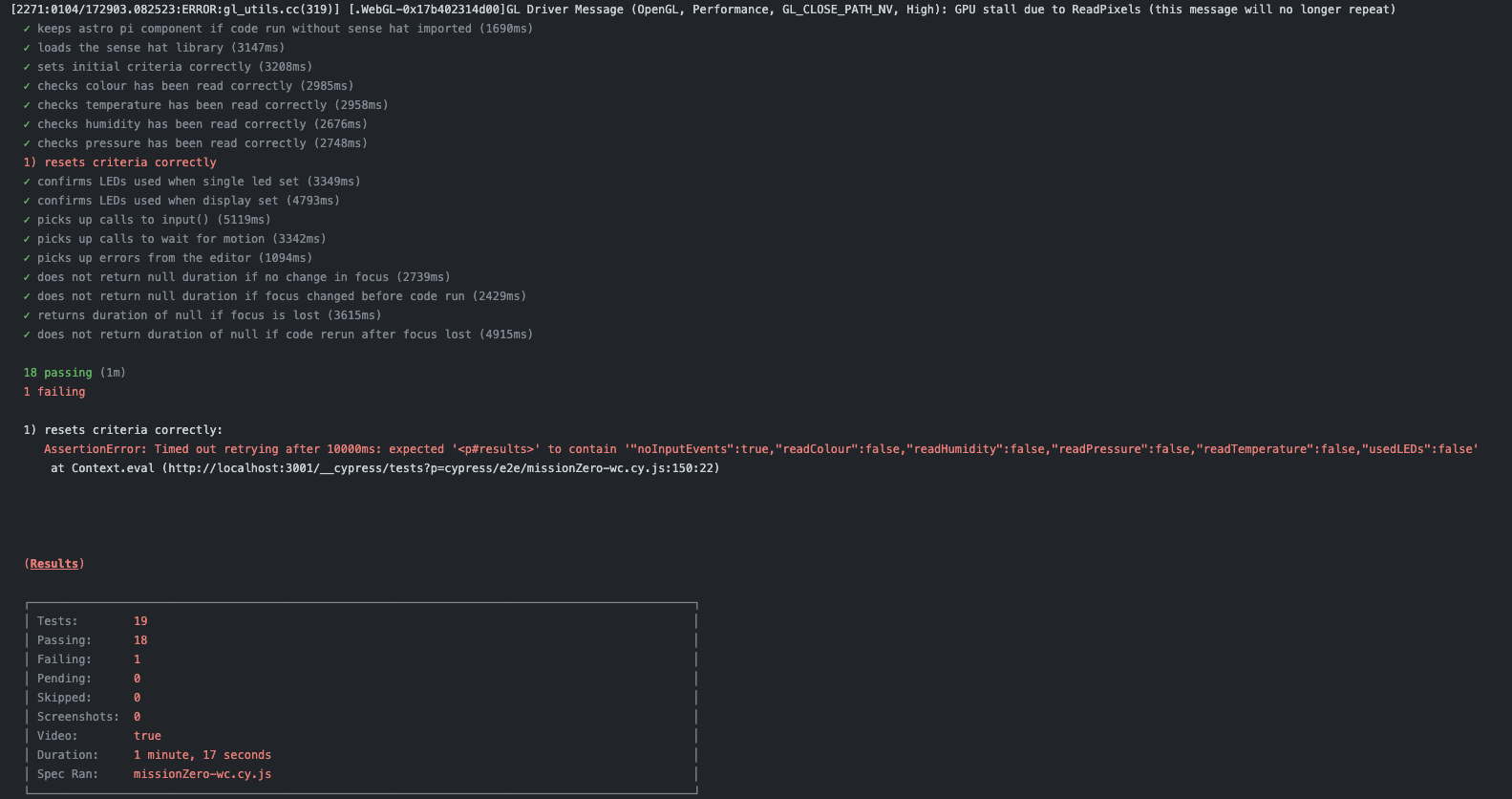Click the Passing count value 18
This screenshot has height=799, width=1512.
[140, 640]
